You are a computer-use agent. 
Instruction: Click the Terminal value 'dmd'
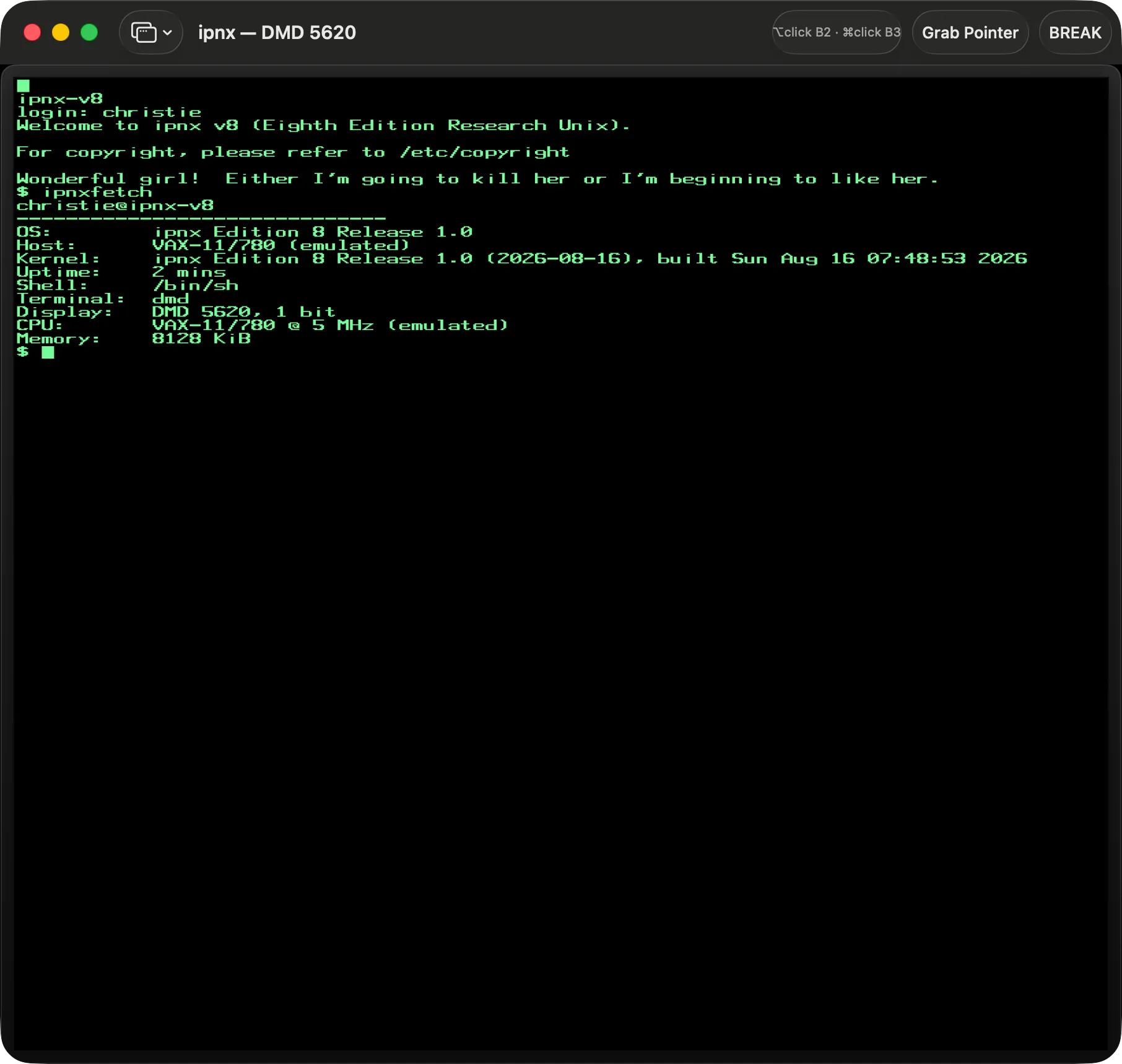(x=171, y=299)
